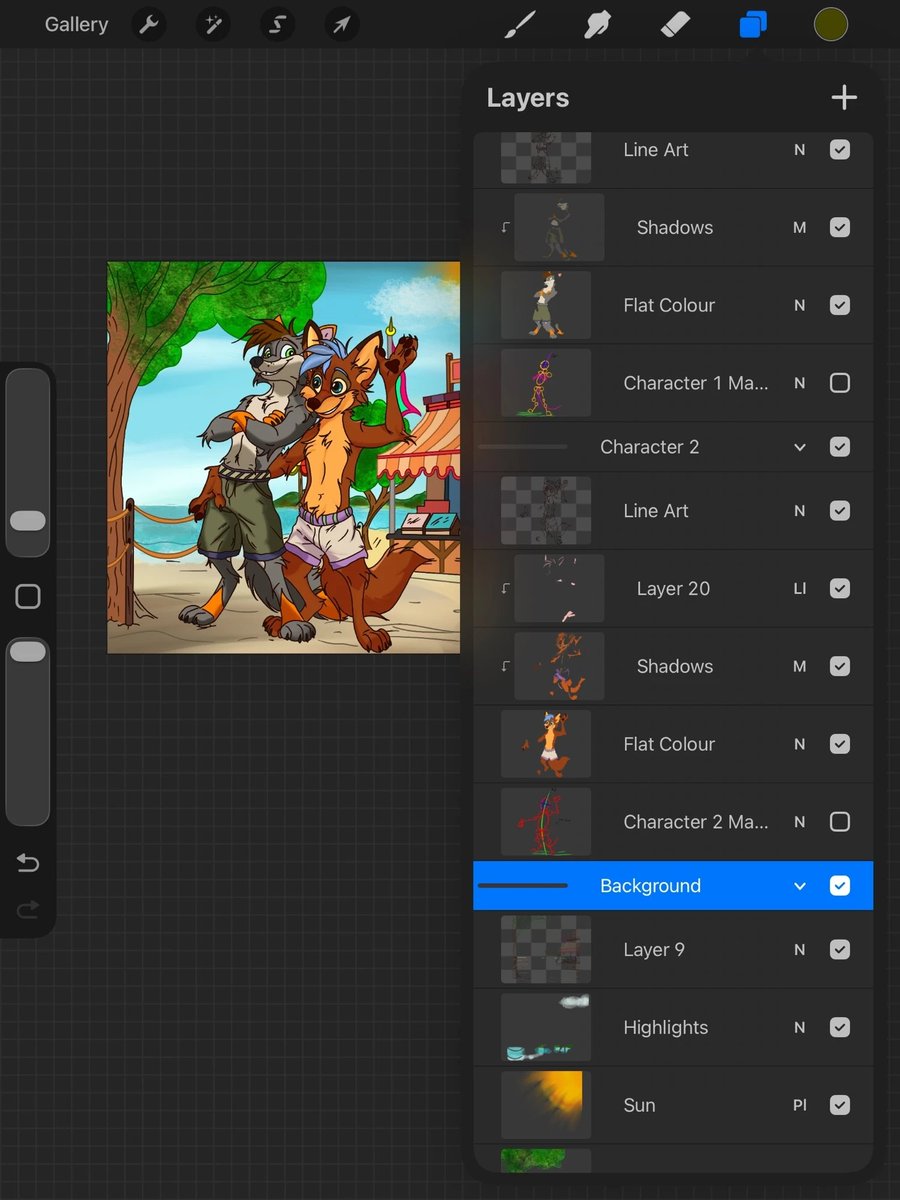Viewport: 900px width, 1200px height.
Task: Open the Adjustments magic wand menu
Action: (212, 25)
